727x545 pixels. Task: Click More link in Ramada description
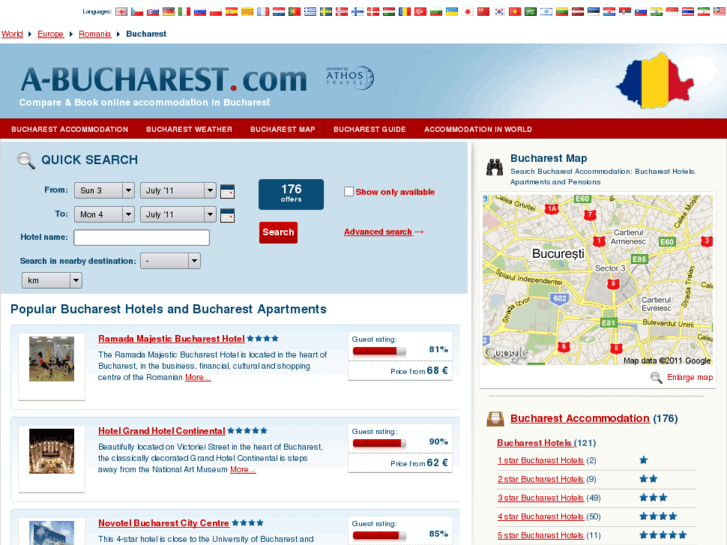point(198,378)
